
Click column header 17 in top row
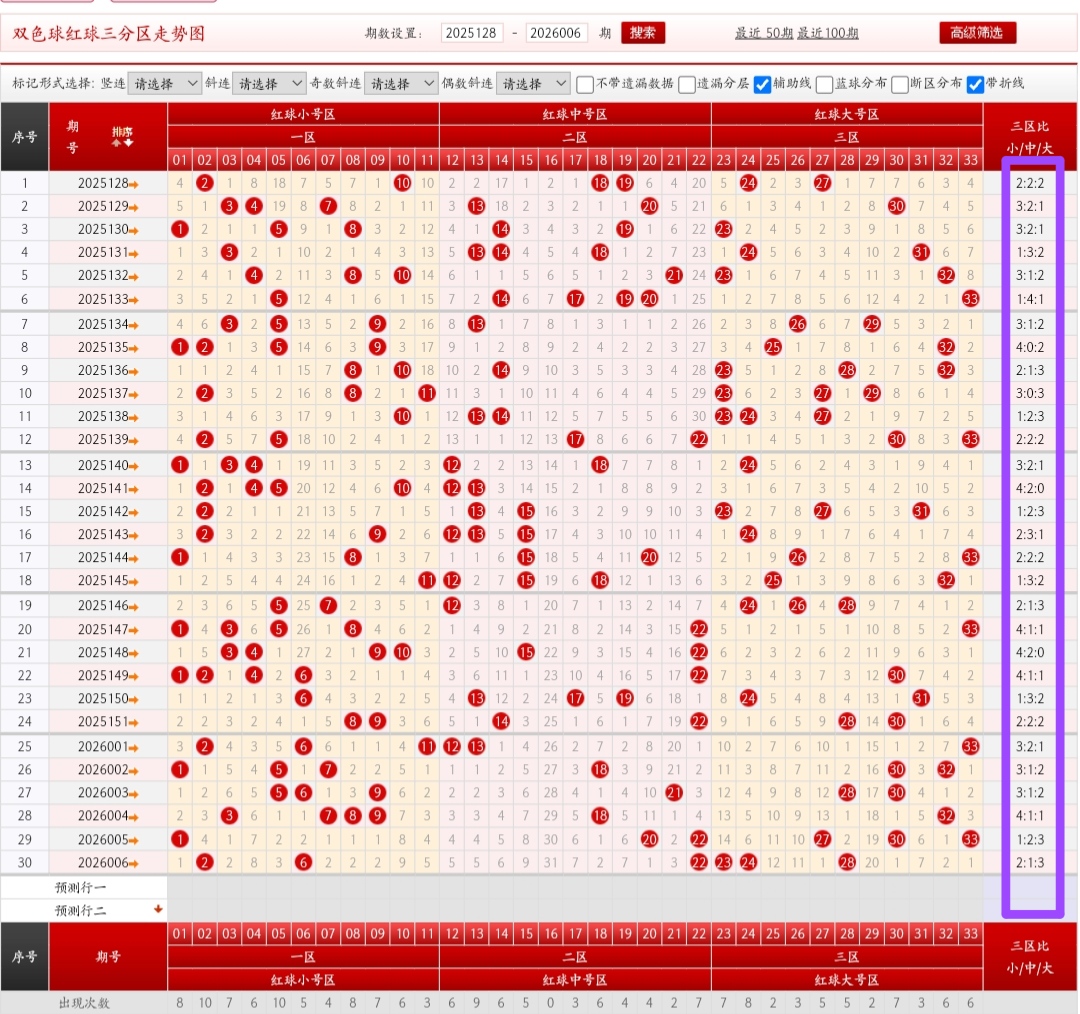575,161
